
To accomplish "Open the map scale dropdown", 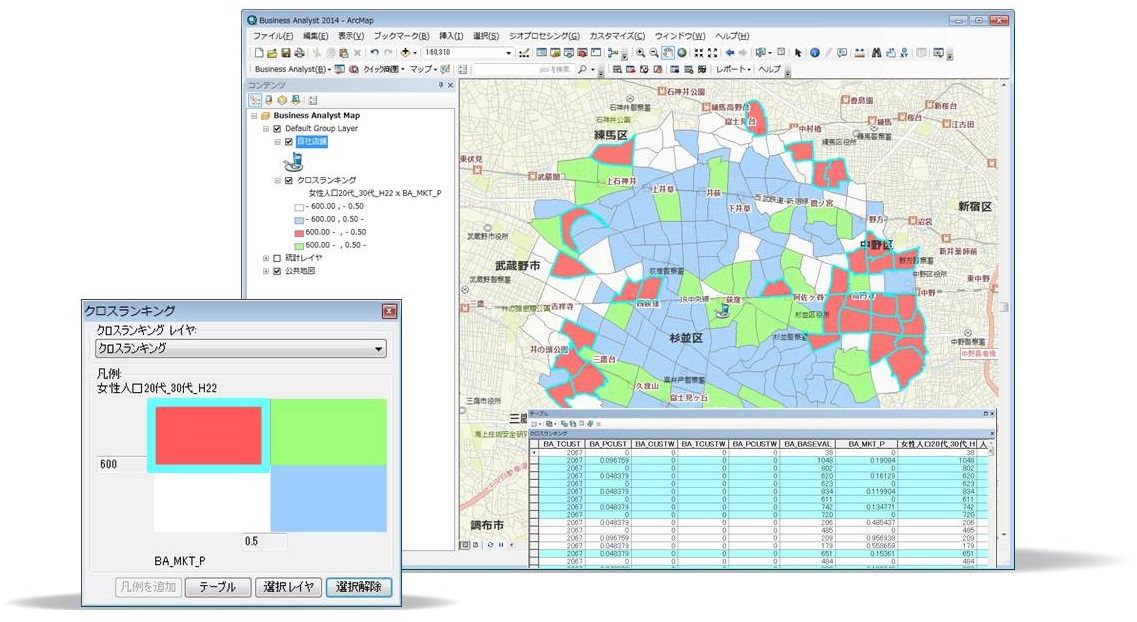I will pyautogui.click(x=508, y=53).
